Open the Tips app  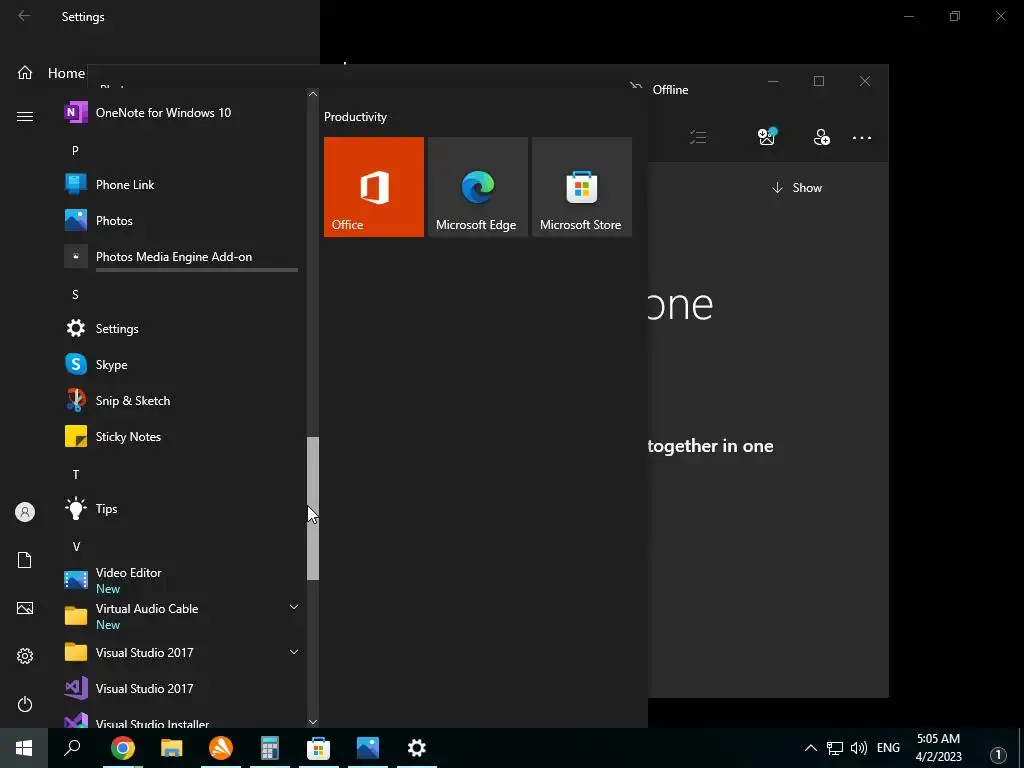click(181, 509)
